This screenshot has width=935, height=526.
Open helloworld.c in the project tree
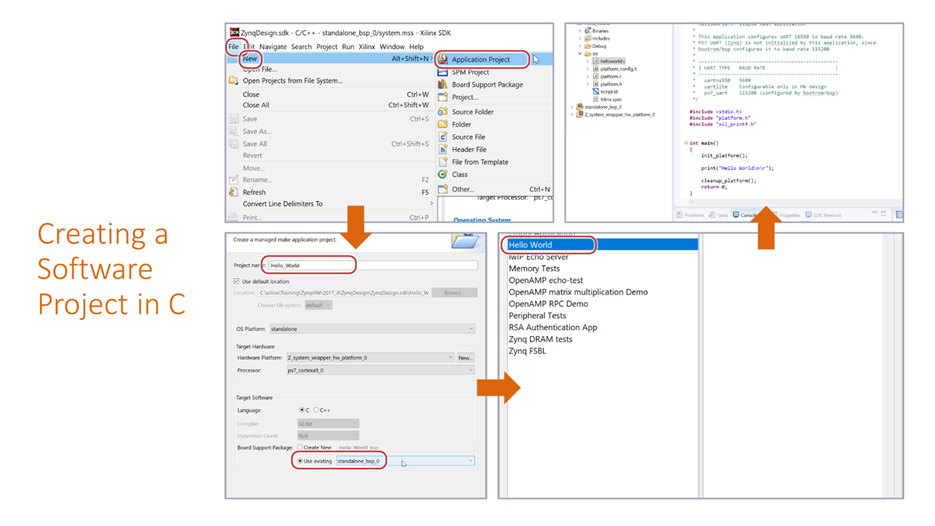(612, 61)
